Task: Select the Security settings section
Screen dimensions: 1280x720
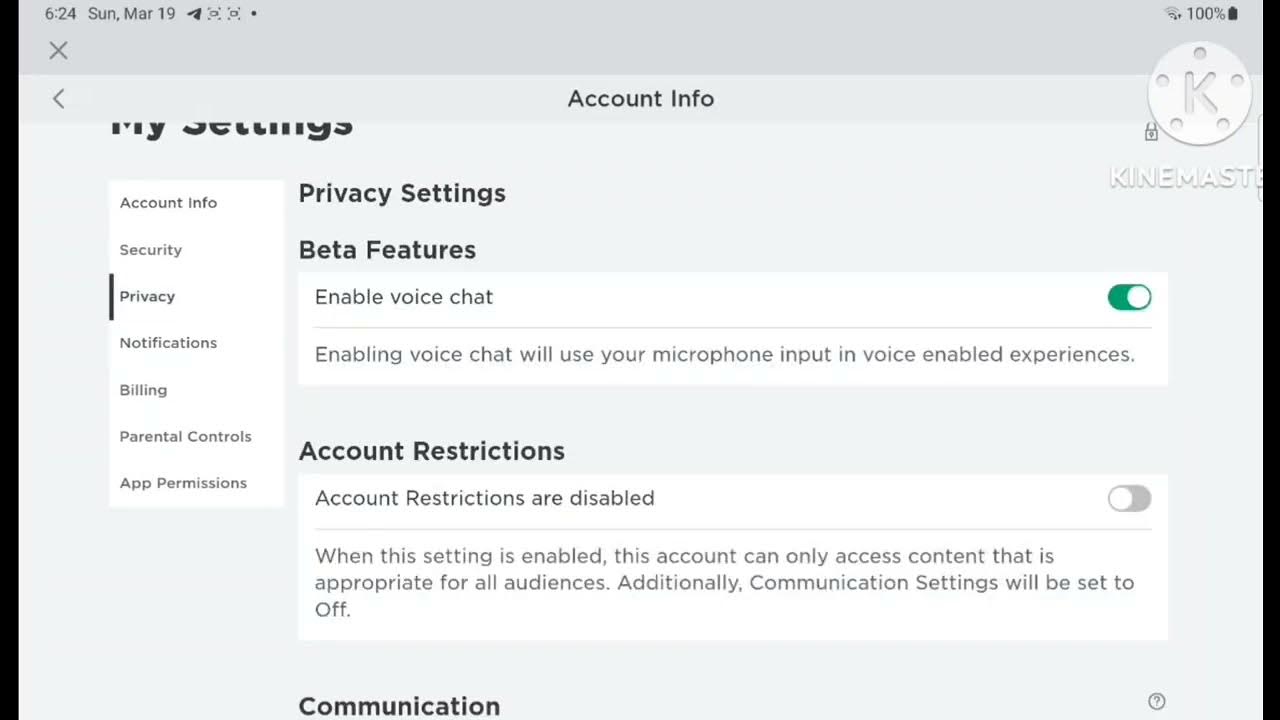Action: [151, 250]
